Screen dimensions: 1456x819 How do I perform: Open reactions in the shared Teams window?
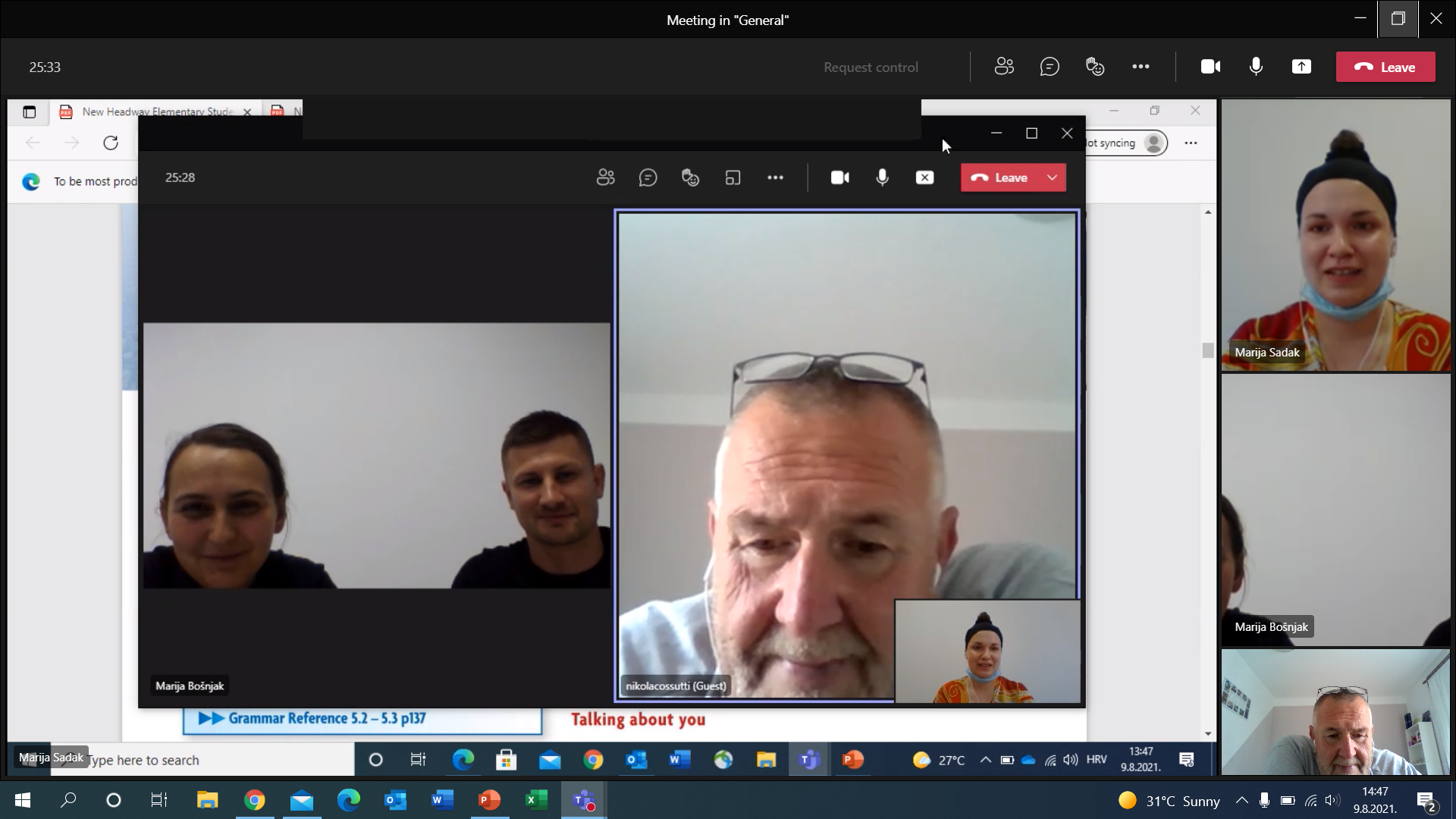click(690, 177)
